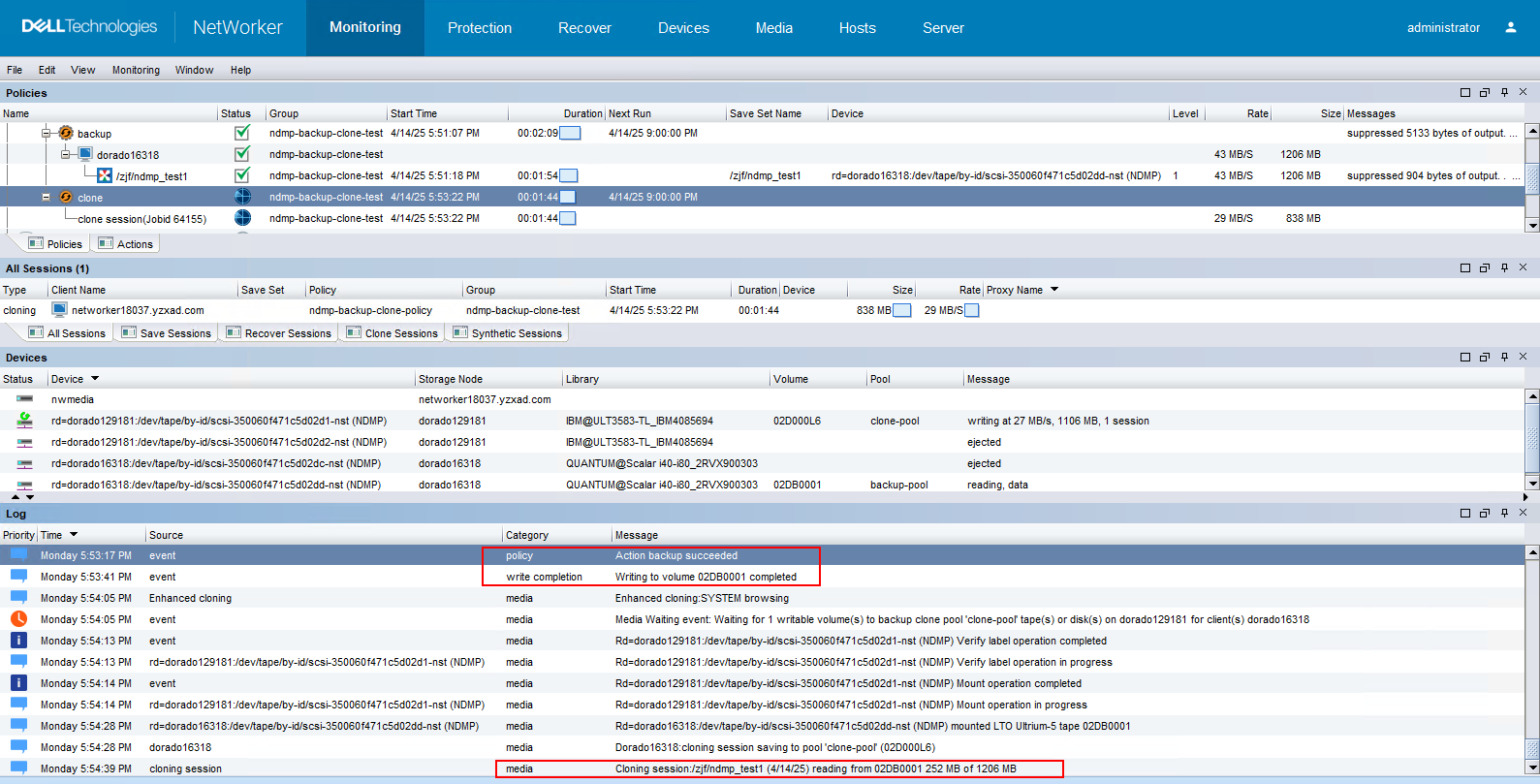Click the status icon for scsi-350060f471c5d02d2-nst device

(25, 442)
